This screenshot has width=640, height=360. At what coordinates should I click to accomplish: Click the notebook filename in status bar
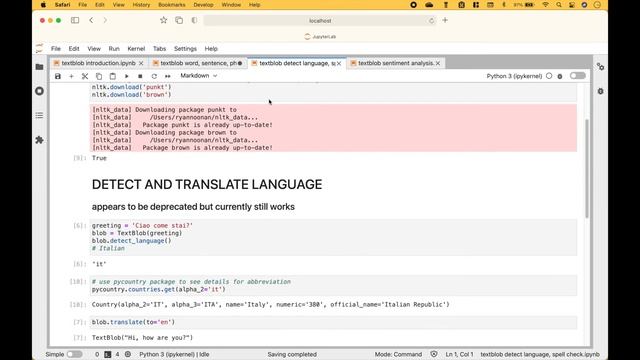click(x=540, y=354)
